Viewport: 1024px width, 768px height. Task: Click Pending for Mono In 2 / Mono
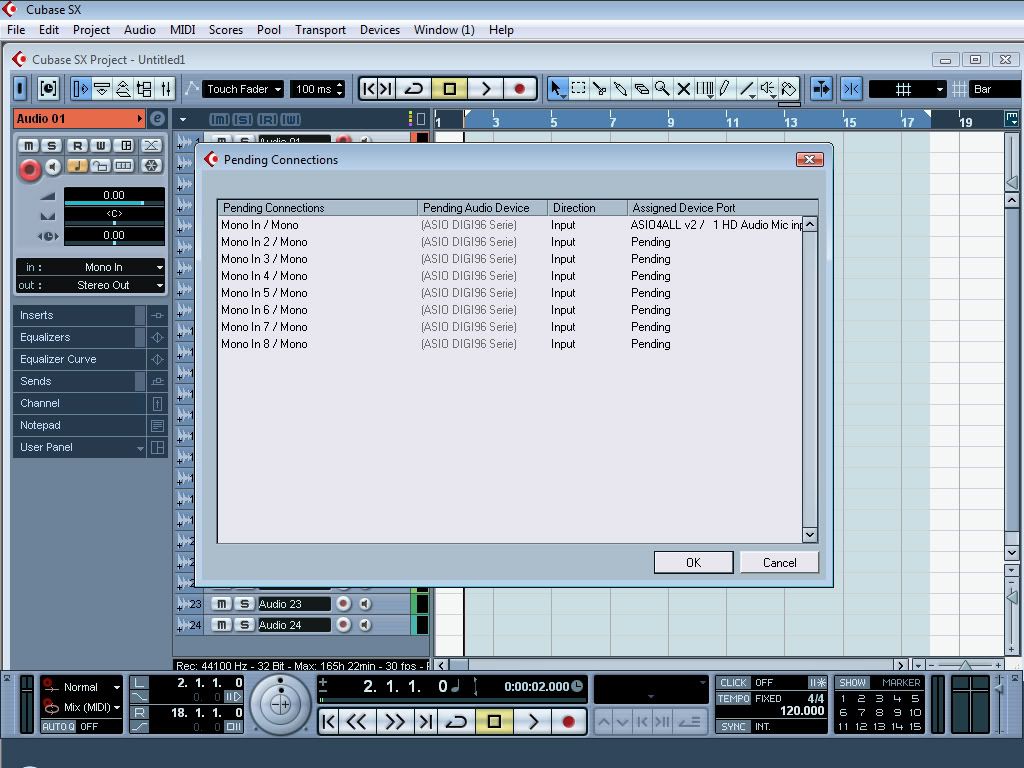[650, 242]
